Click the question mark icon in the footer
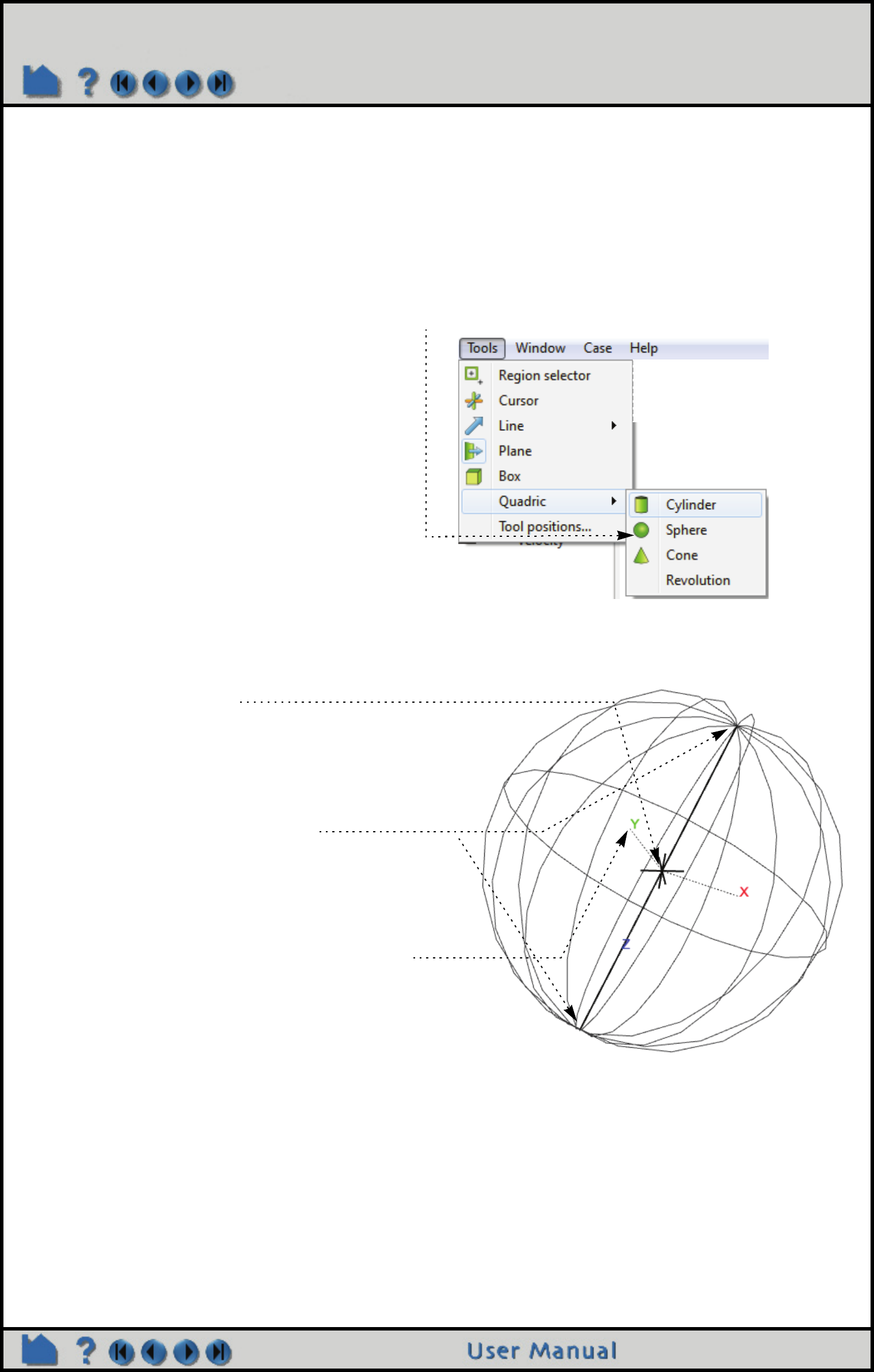874x1372 pixels. pyautogui.click(x=86, y=1351)
